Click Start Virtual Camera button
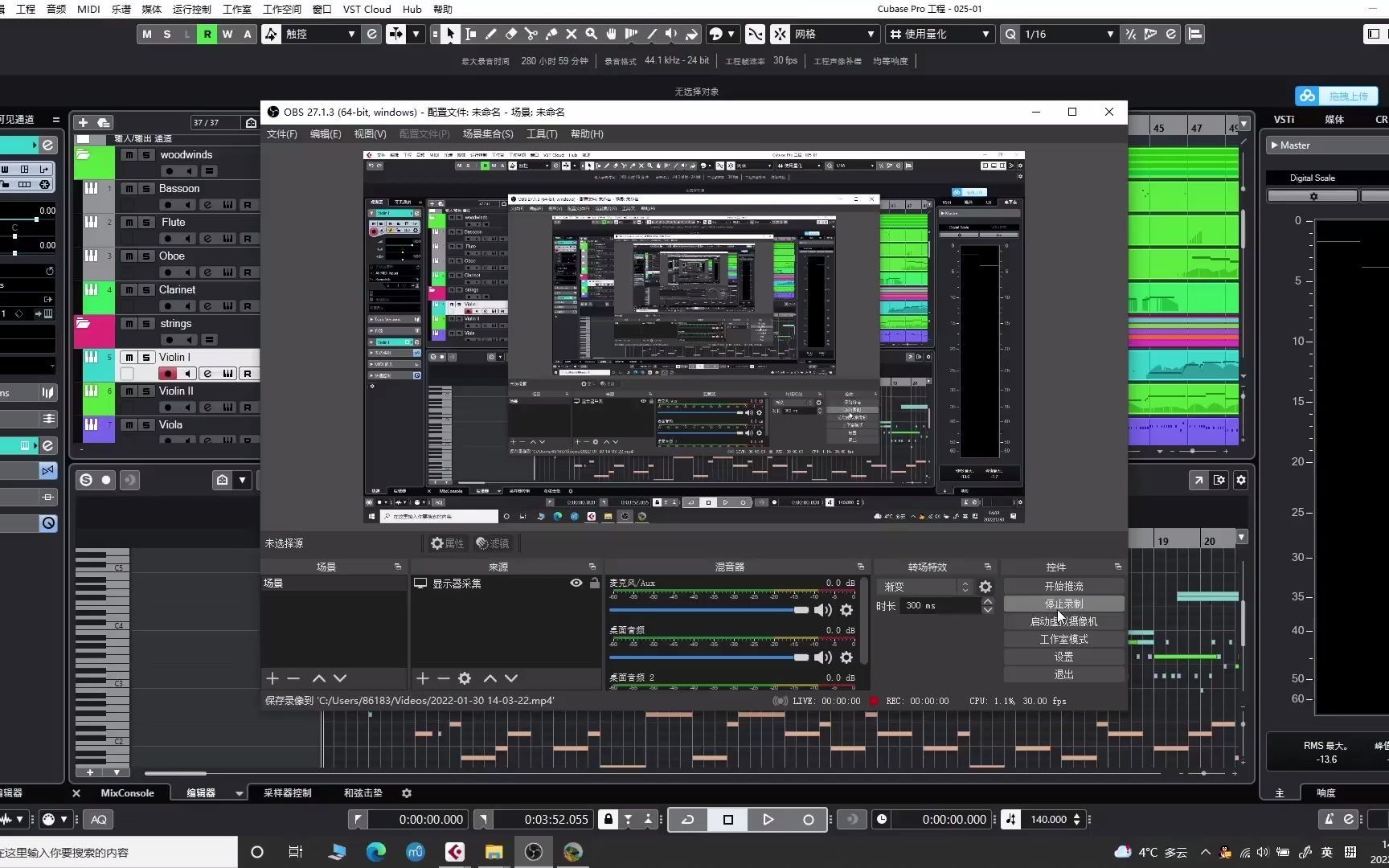Image resolution: width=1389 pixels, height=868 pixels. (1063, 621)
